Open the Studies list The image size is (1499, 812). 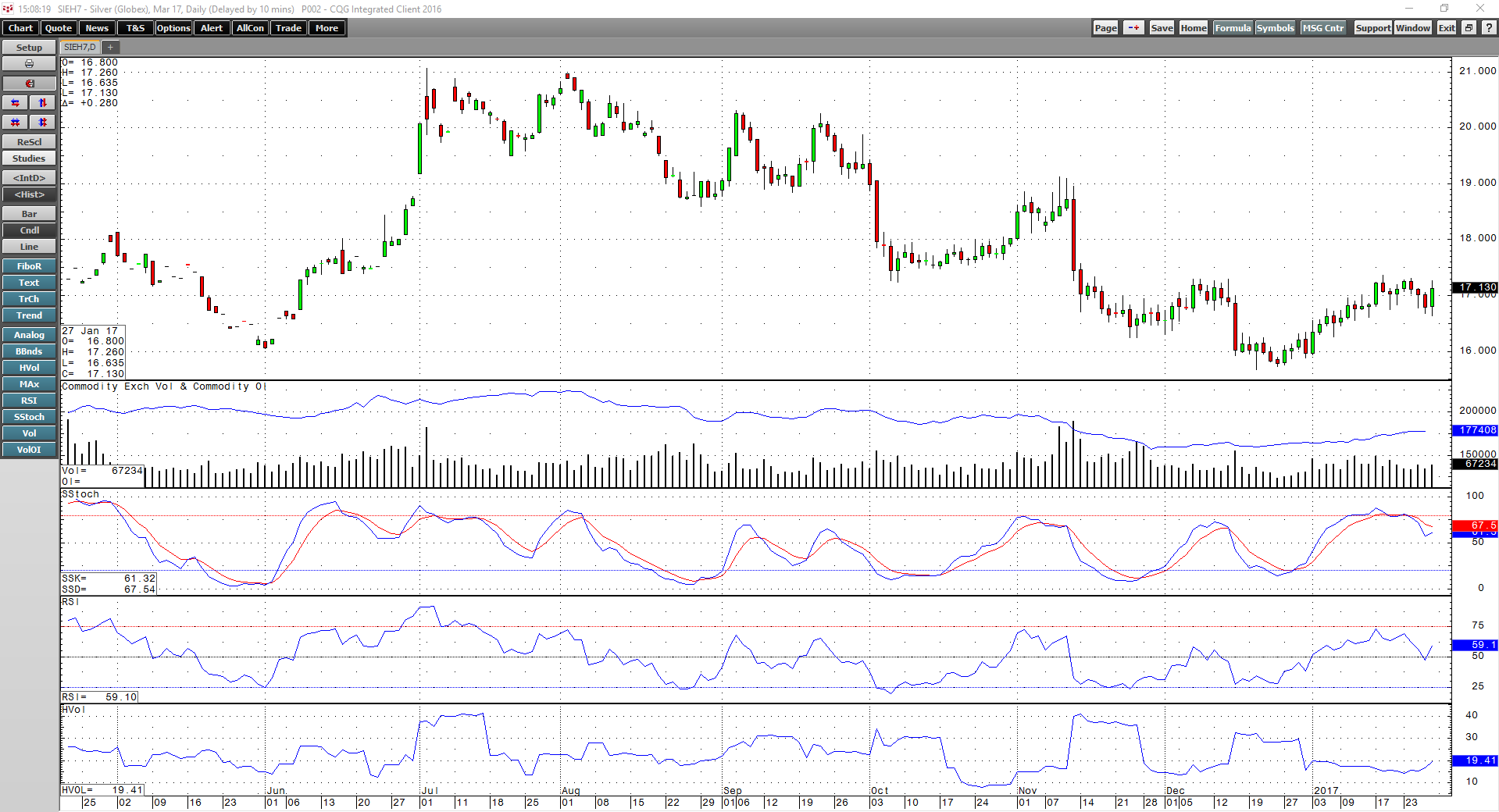pos(29,158)
